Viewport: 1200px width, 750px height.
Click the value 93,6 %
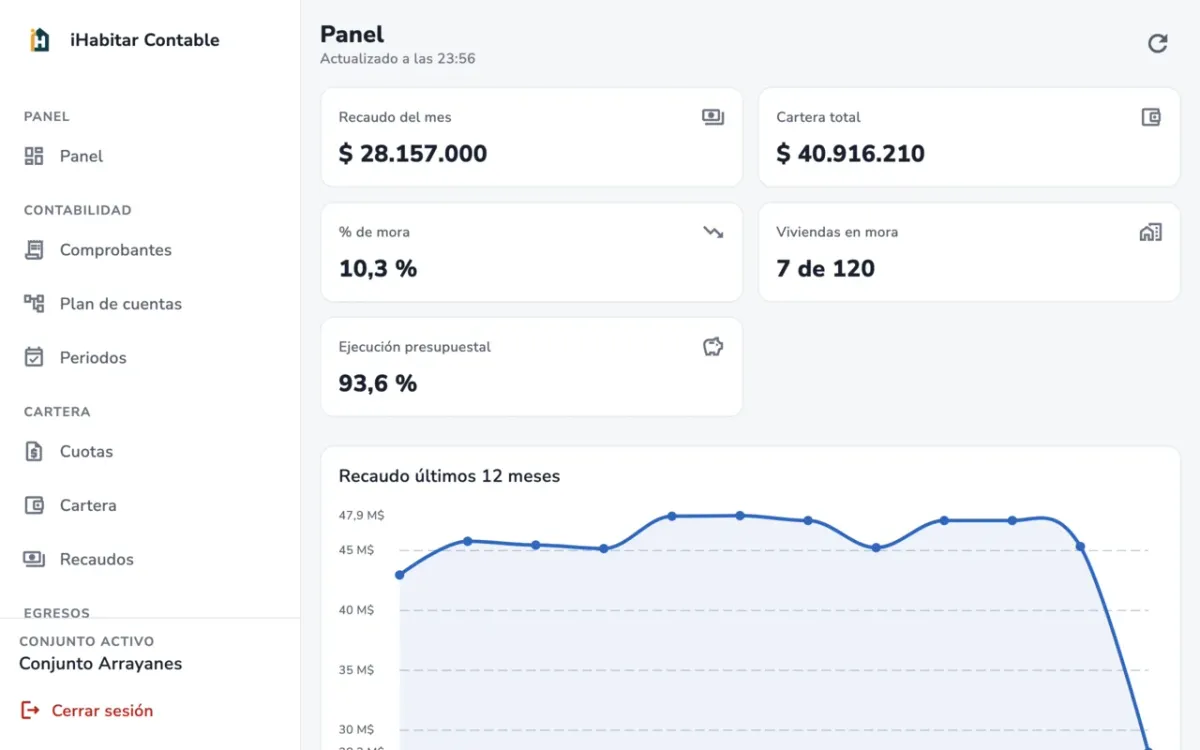click(x=378, y=384)
